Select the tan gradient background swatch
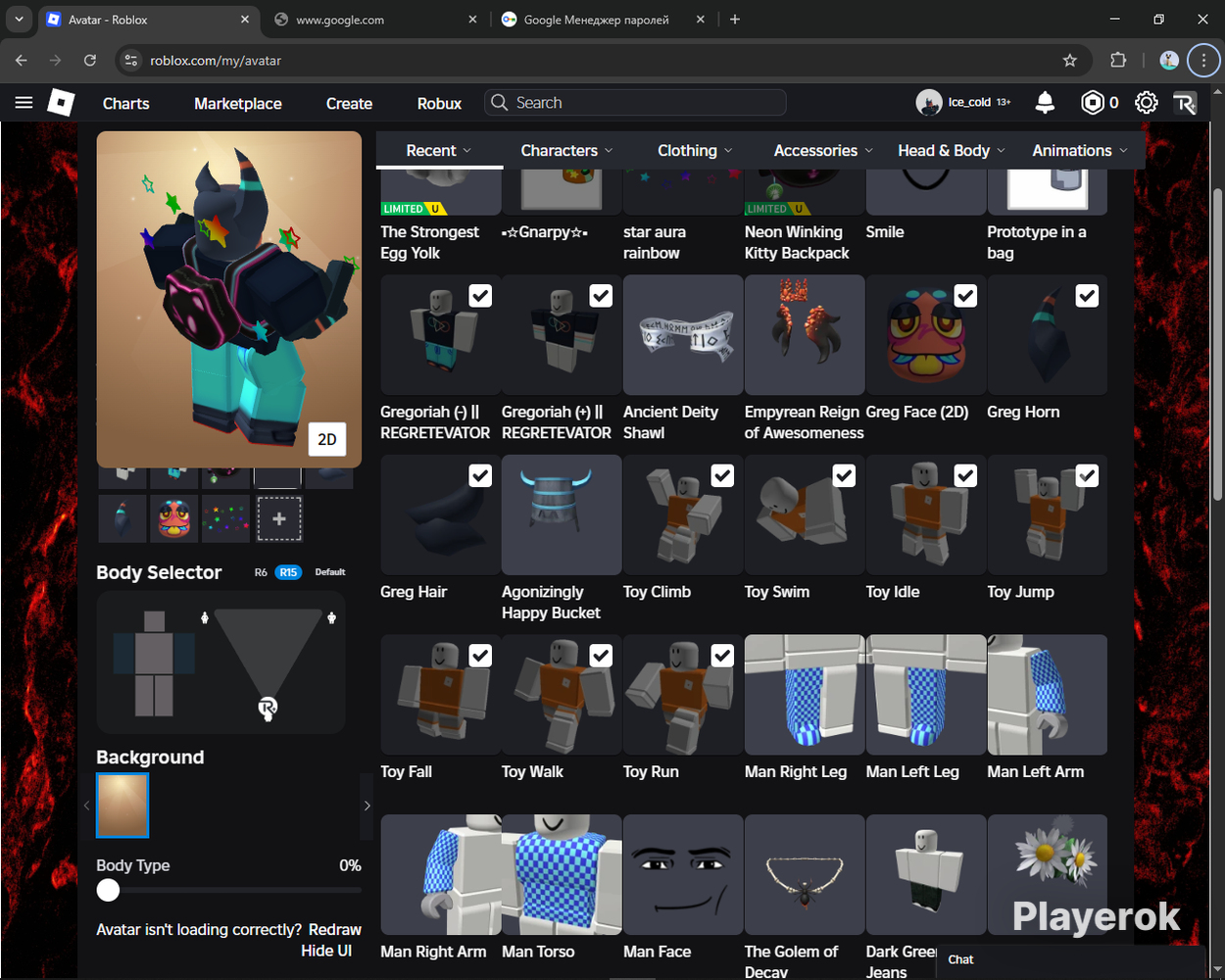The width and height of the screenshot is (1225, 980). 122,806
